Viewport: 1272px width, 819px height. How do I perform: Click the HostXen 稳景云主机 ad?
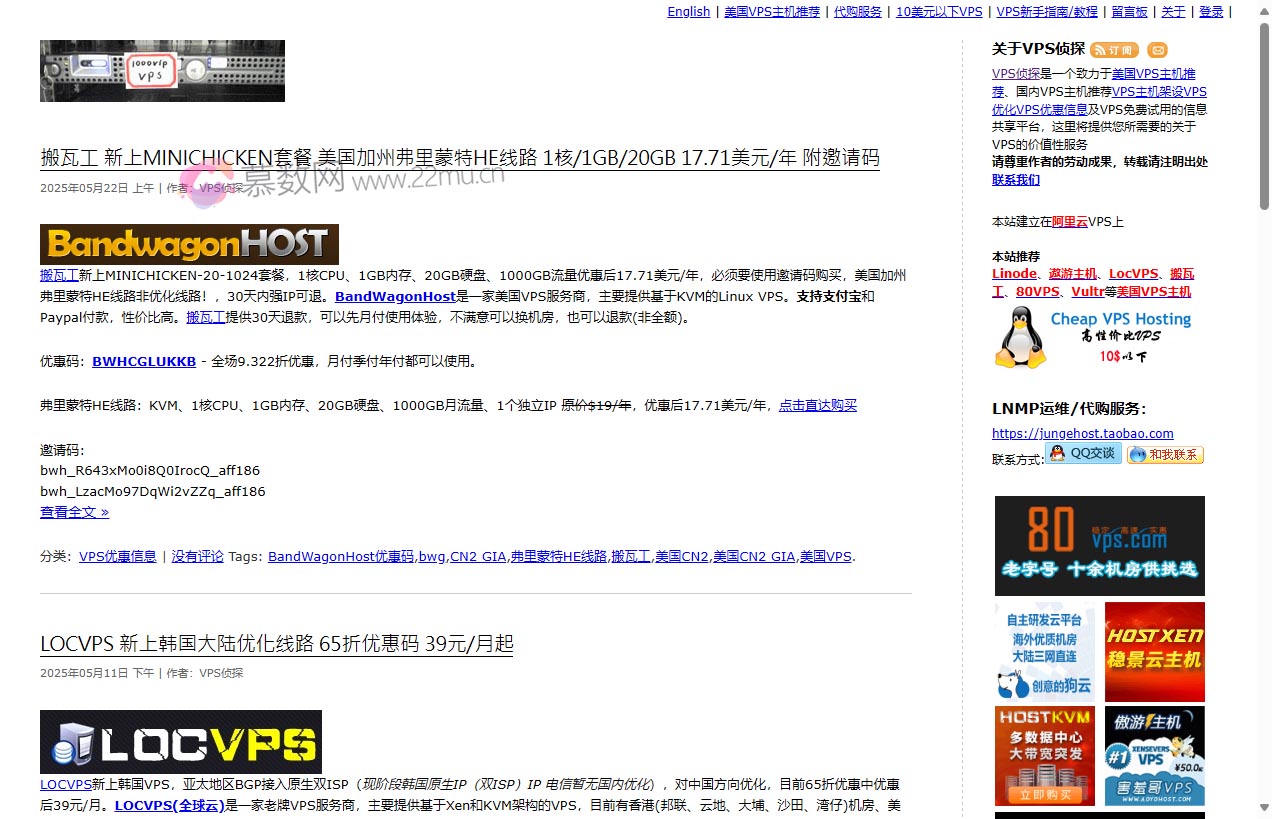[1154, 652]
